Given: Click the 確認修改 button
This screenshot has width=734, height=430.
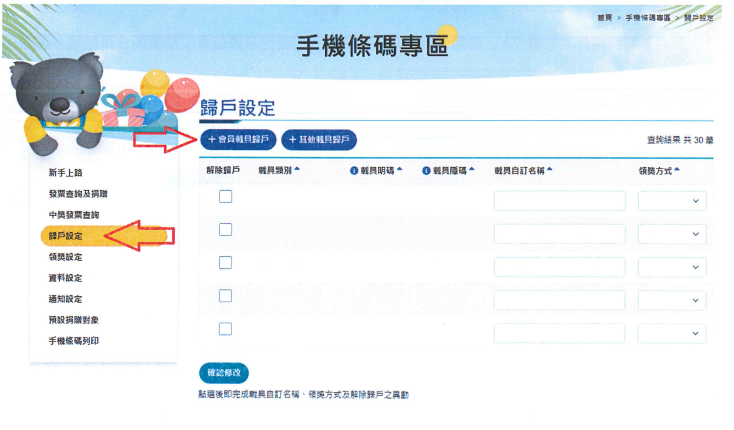Looking at the screenshot, I should click(x=224, y=373).
